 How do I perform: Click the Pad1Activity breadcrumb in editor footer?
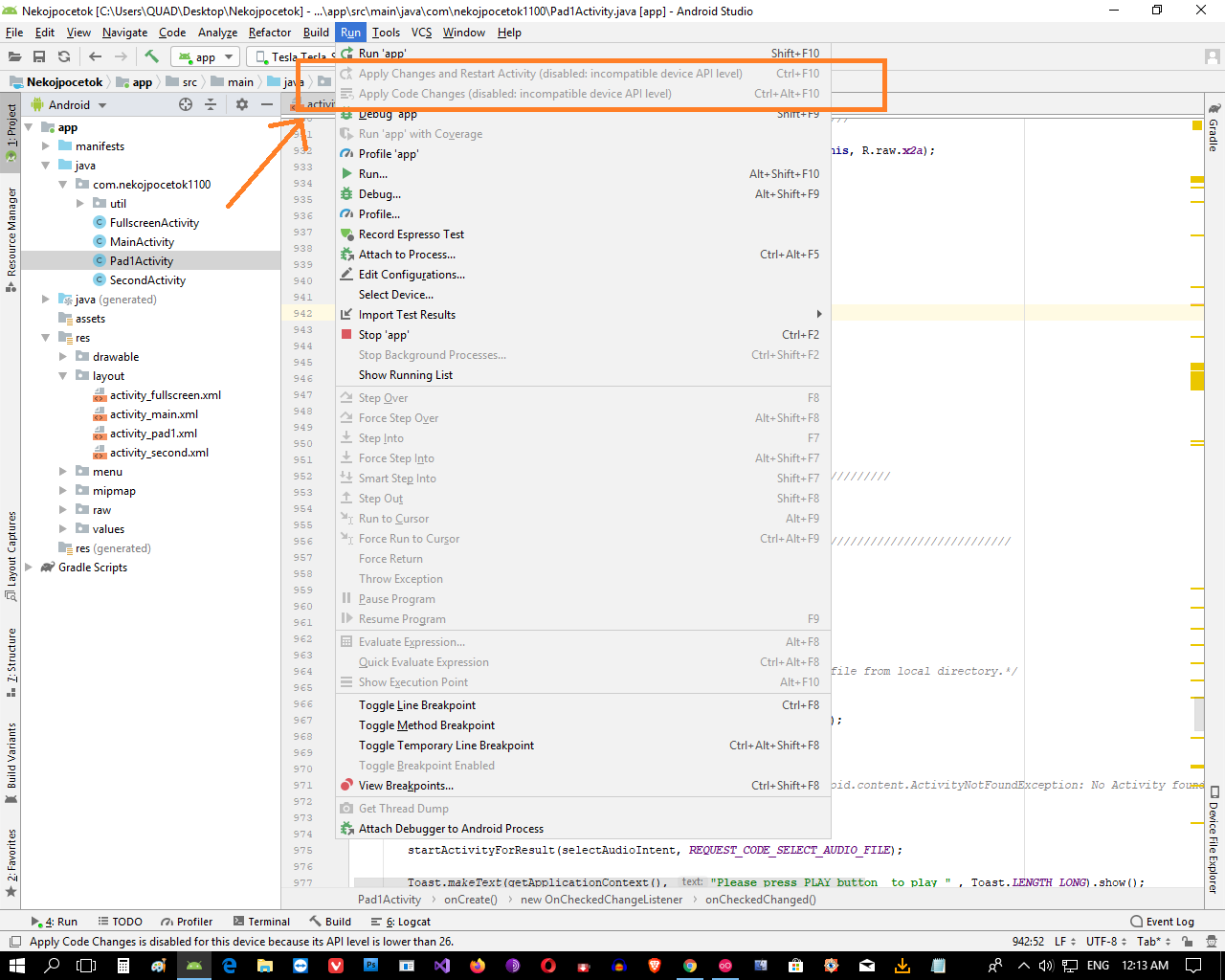(x=390, y=900)
